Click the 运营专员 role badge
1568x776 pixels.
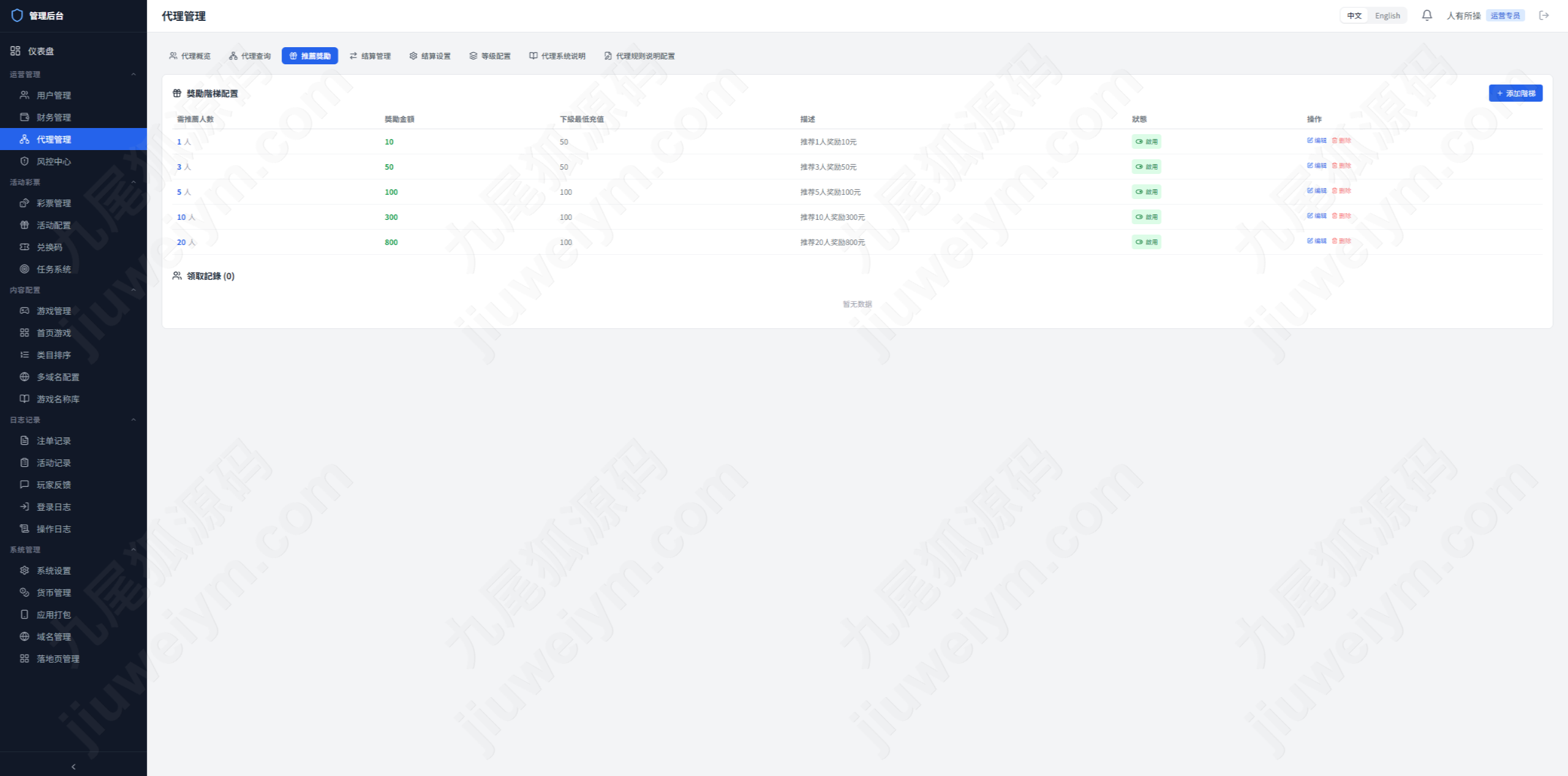(x=1505, y=16)
